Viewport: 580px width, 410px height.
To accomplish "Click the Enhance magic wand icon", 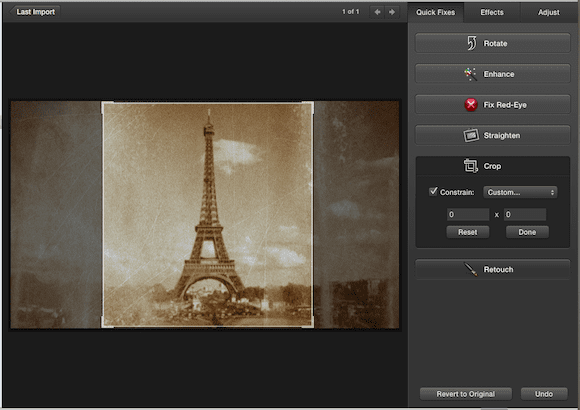I will coord(471,74).
